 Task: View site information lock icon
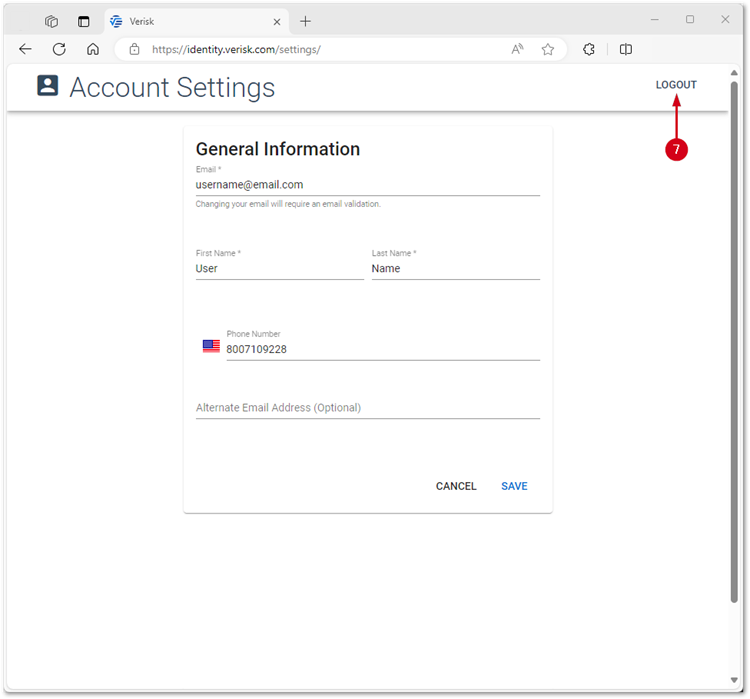(134, 49)
